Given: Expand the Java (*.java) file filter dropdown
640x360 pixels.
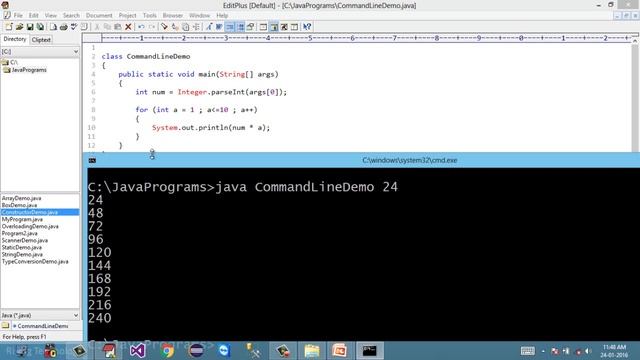Looking at the screenshot, I should pos(76,316).
